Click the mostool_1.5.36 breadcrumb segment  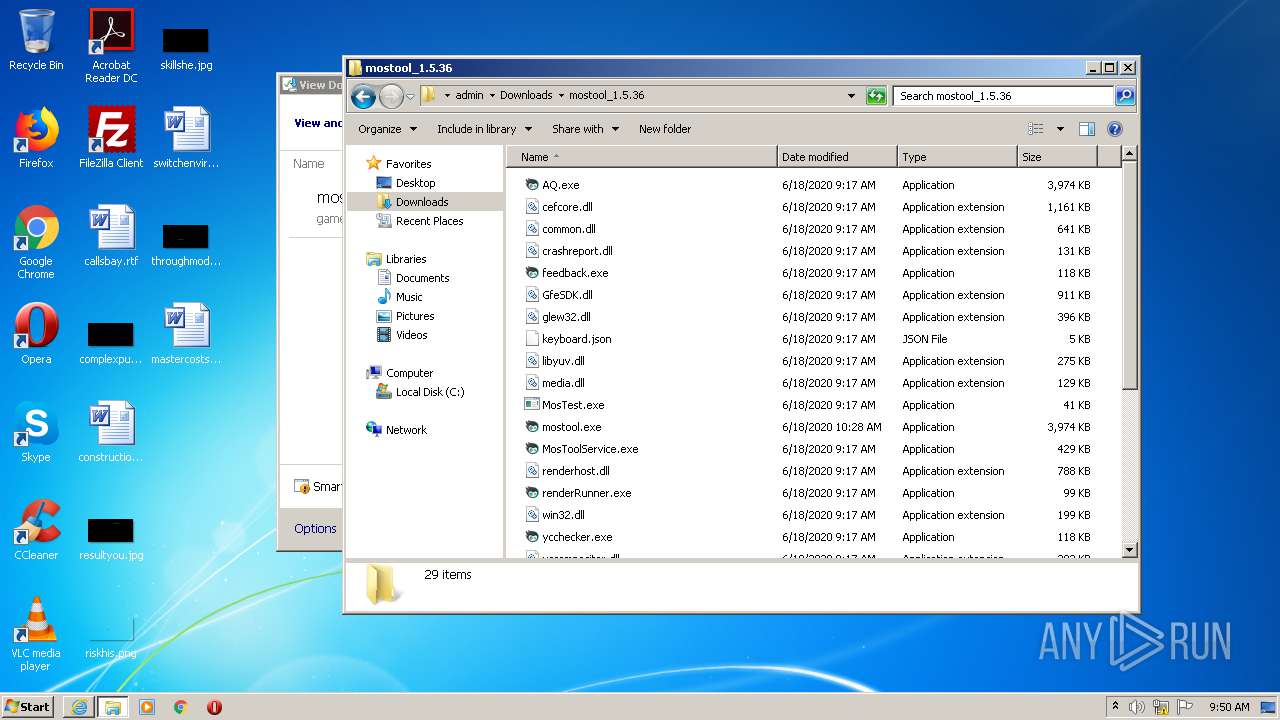tap(606, 96)
